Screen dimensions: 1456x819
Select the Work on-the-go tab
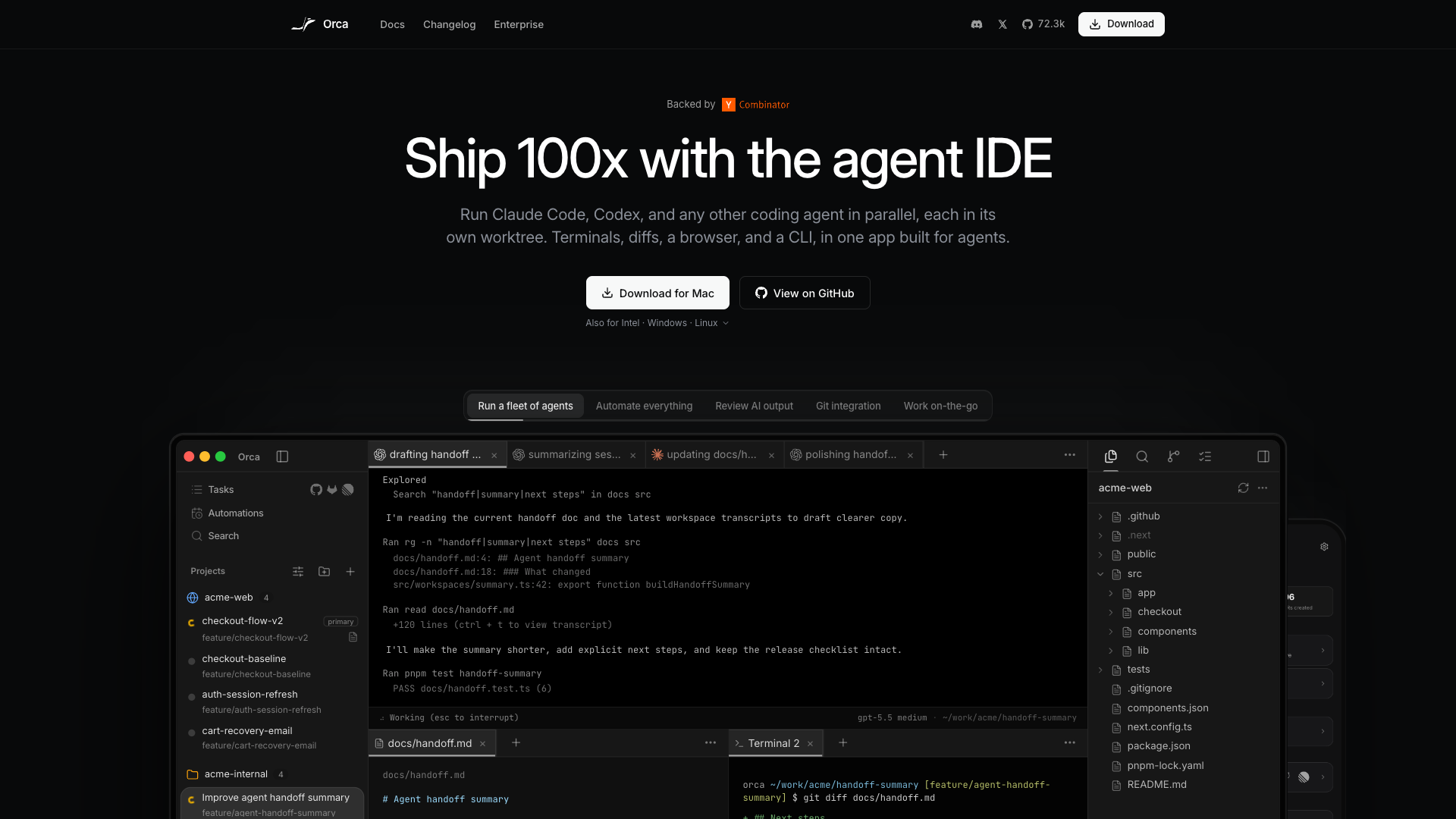click(940, 406)
